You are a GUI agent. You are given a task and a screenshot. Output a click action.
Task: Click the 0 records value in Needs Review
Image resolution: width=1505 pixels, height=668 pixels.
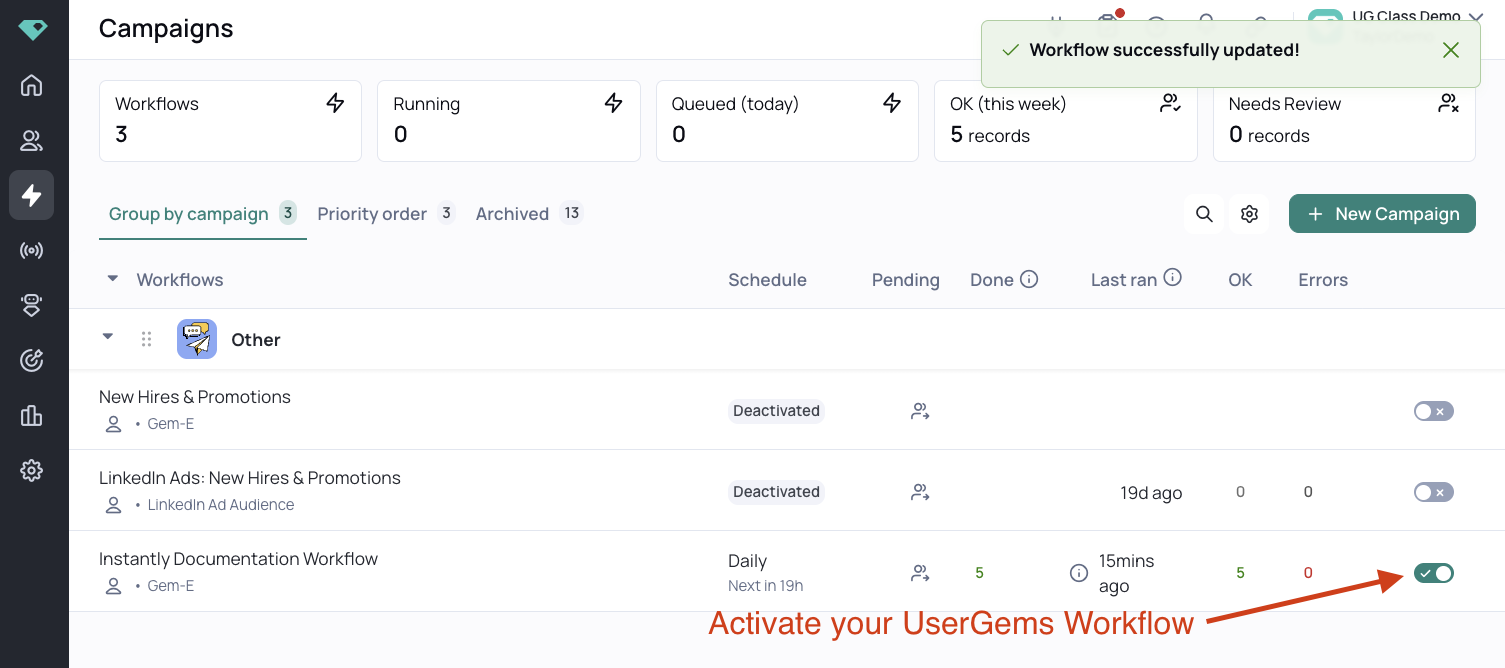pos(1269,135)
